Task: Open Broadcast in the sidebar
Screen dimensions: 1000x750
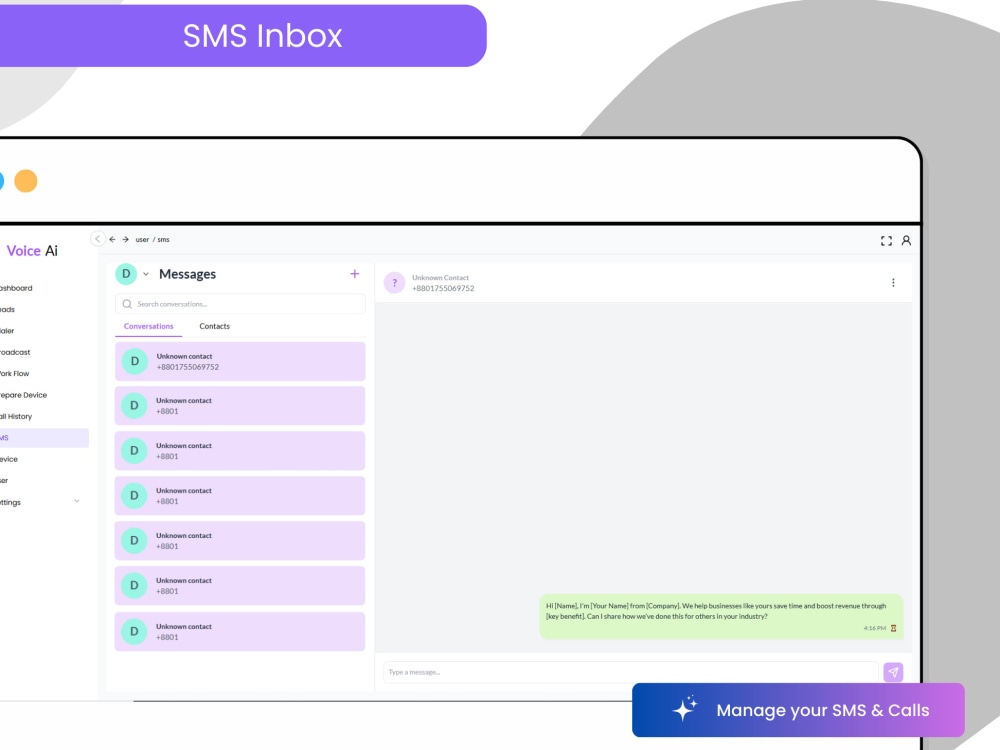Action: point(15,352)
